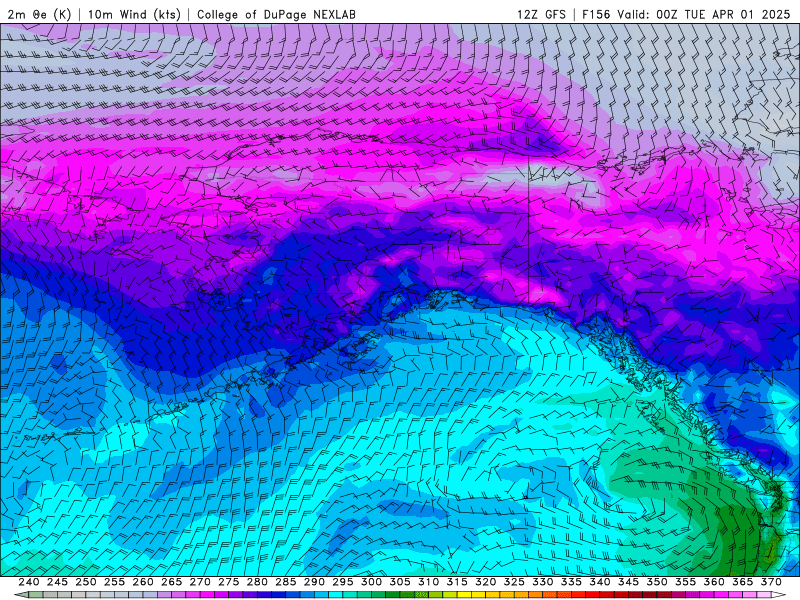Screen dimensions: 800x600
Task: Click the 255 value on the color scale
Action: click(x=114, y=582)
